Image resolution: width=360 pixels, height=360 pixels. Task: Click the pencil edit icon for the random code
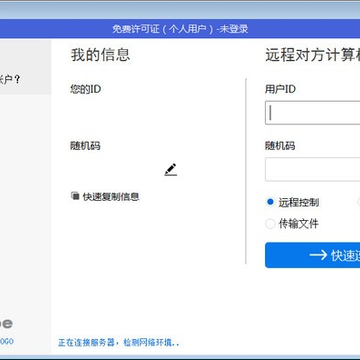point(171,169)
